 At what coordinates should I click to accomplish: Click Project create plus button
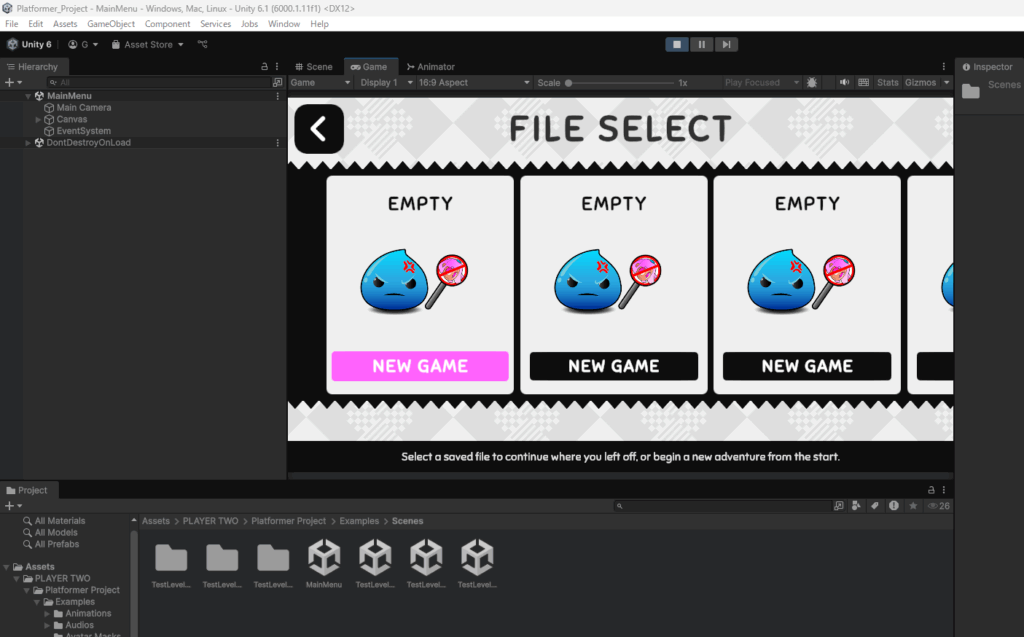pos(13,506)
